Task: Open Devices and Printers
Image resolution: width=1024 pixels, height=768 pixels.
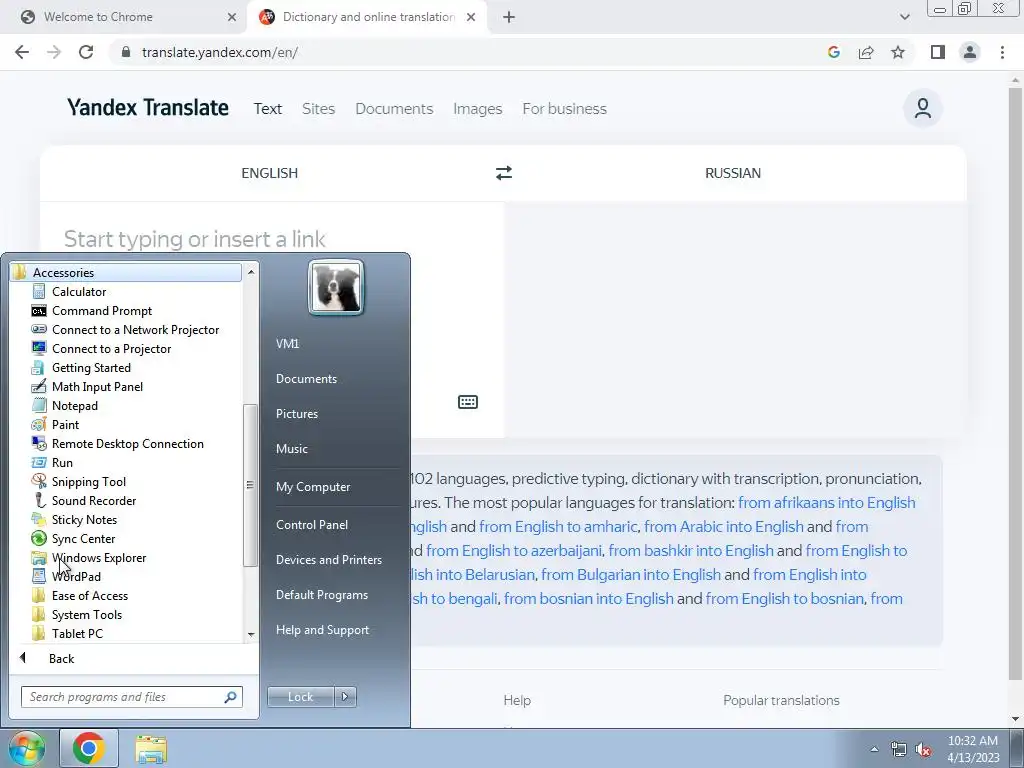Action: click(x=328, y=560)
